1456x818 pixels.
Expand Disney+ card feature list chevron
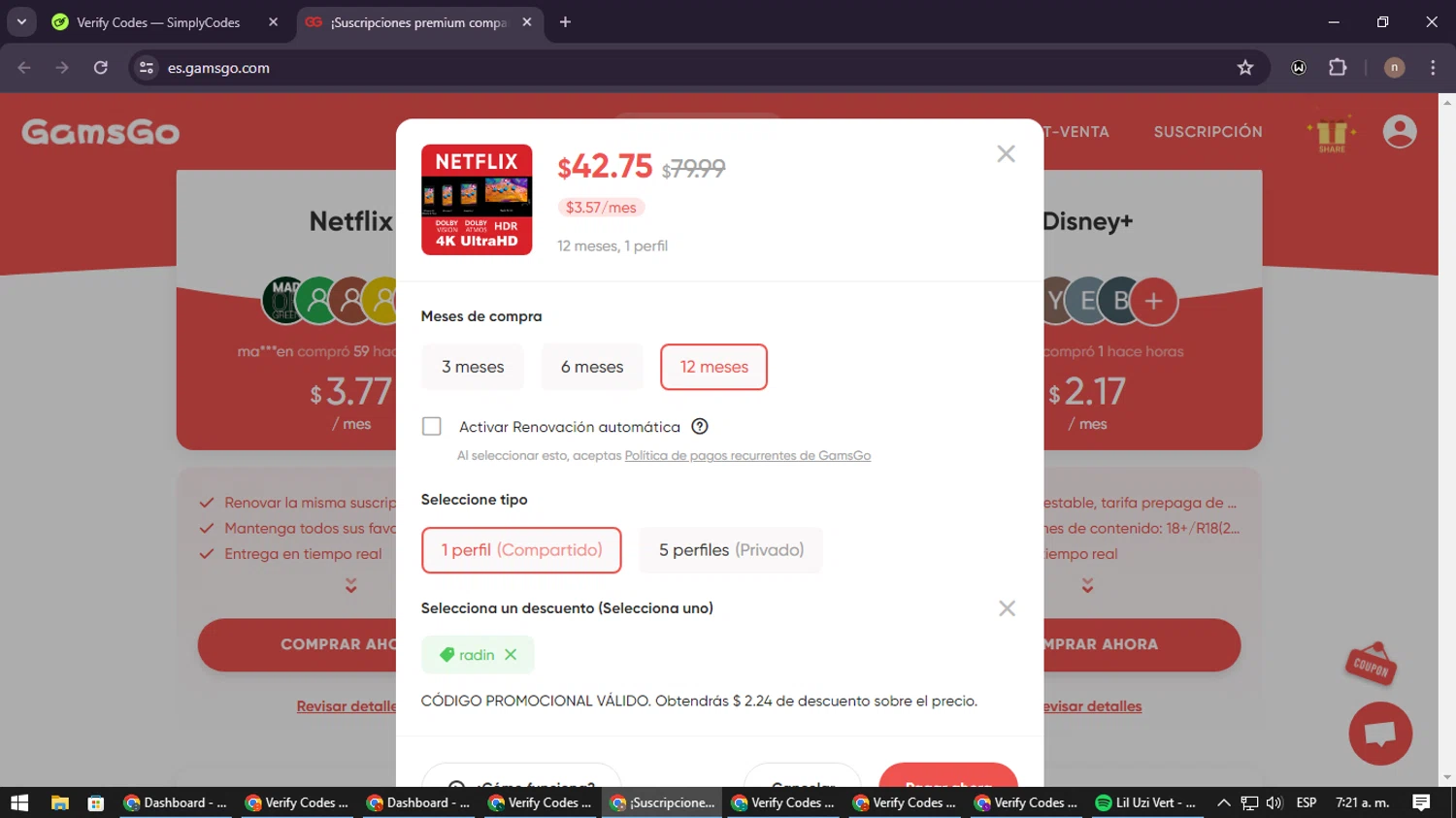[1087, 586]
